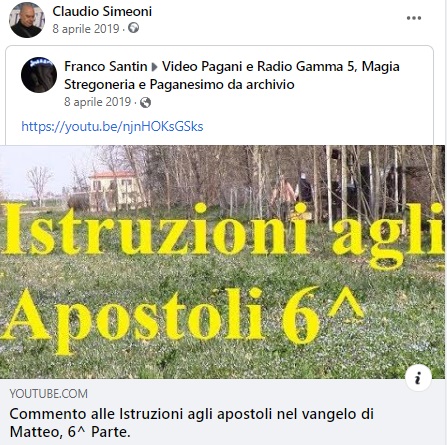This screenshot has height=445, width=447.
Task: Open the Video Pagani e Radio Gamma 5 group
Action: (232, 75)
